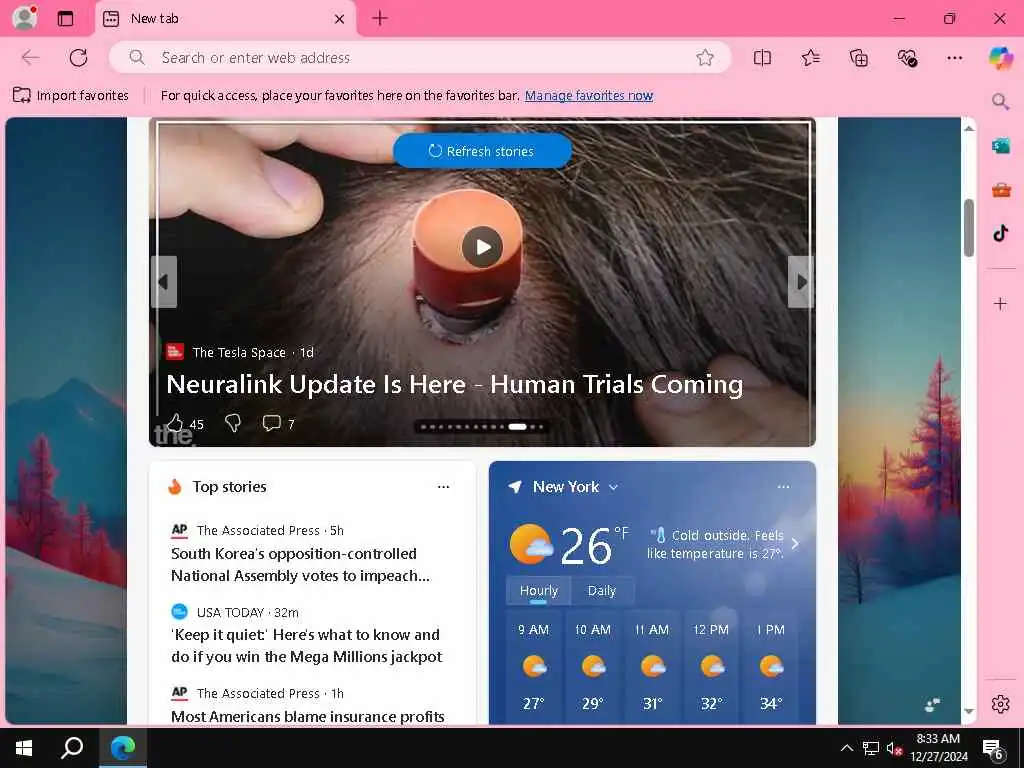
Task: Open the taskbar clock and date
Action: [x=938, y=748]
